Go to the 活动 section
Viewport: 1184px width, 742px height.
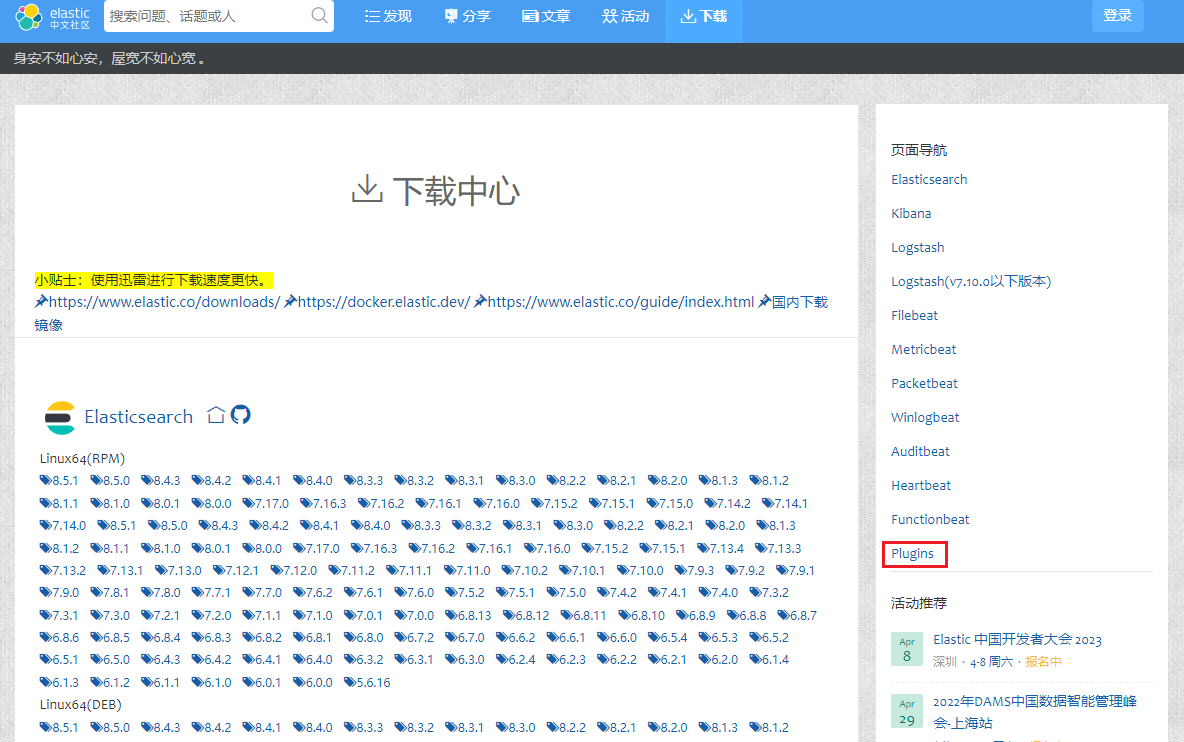point(625,17)
